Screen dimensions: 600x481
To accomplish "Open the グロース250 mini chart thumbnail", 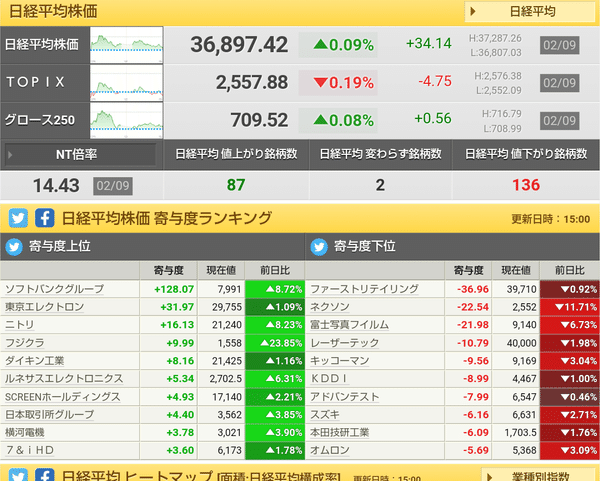I will click(x=127, y=121).
